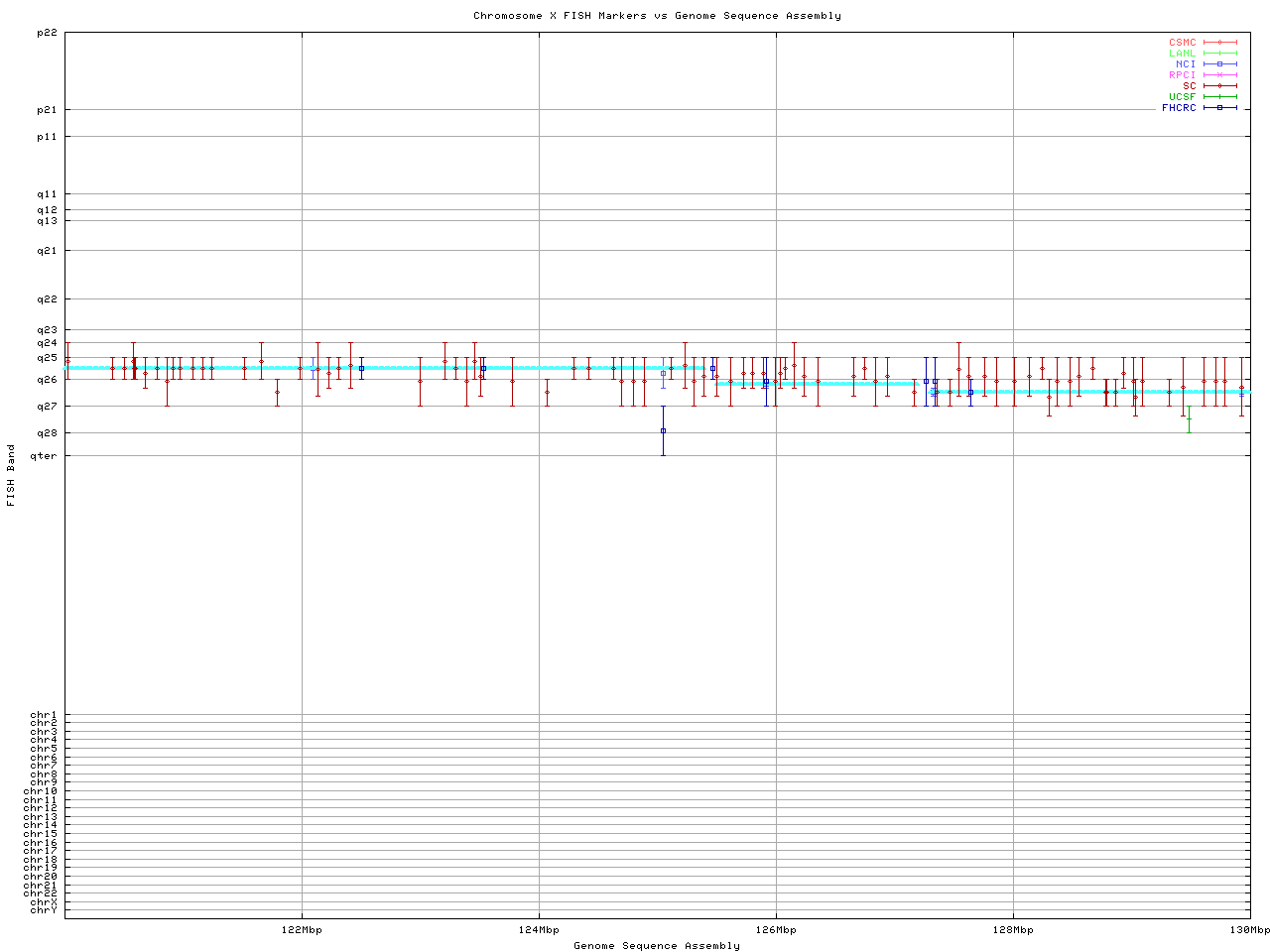This screenshot has width=1270, height=952.
Task: Click the FISH Band y-axis title
Action: (x=12, y=475)
